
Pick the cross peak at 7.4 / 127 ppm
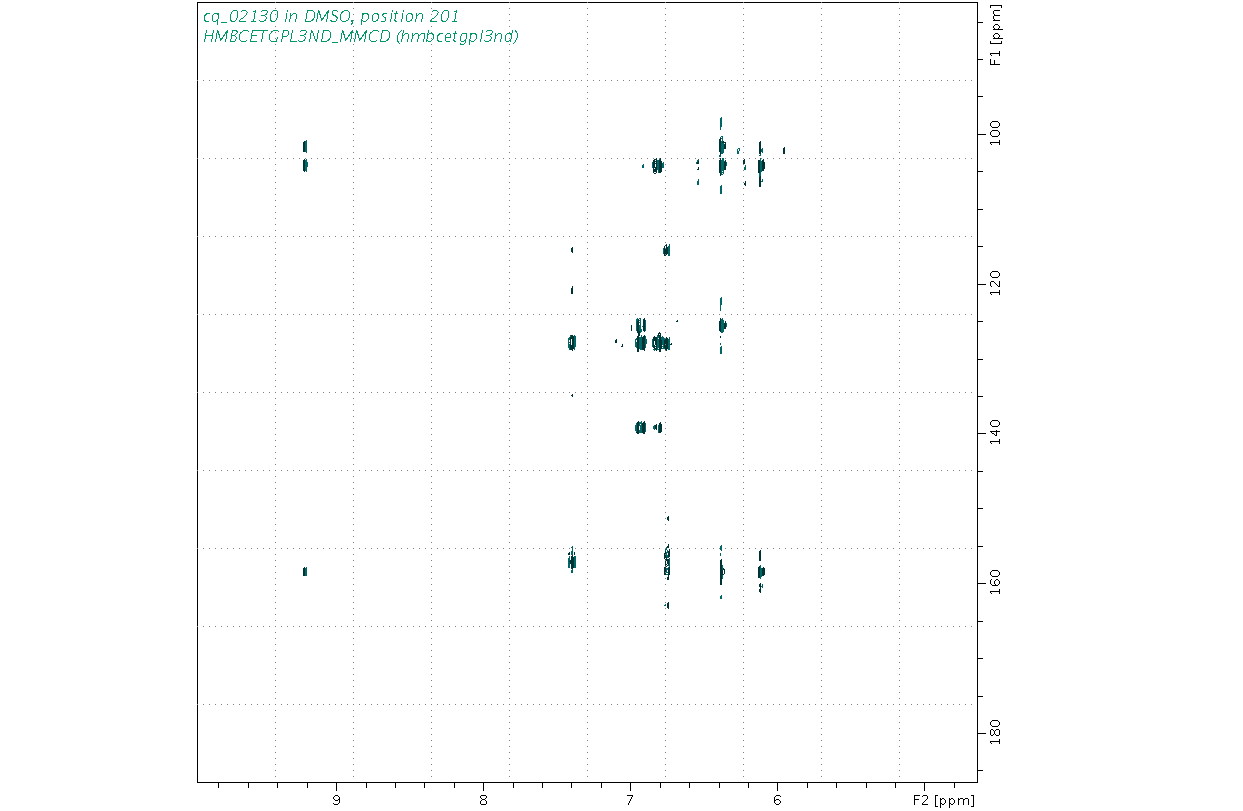572,342
